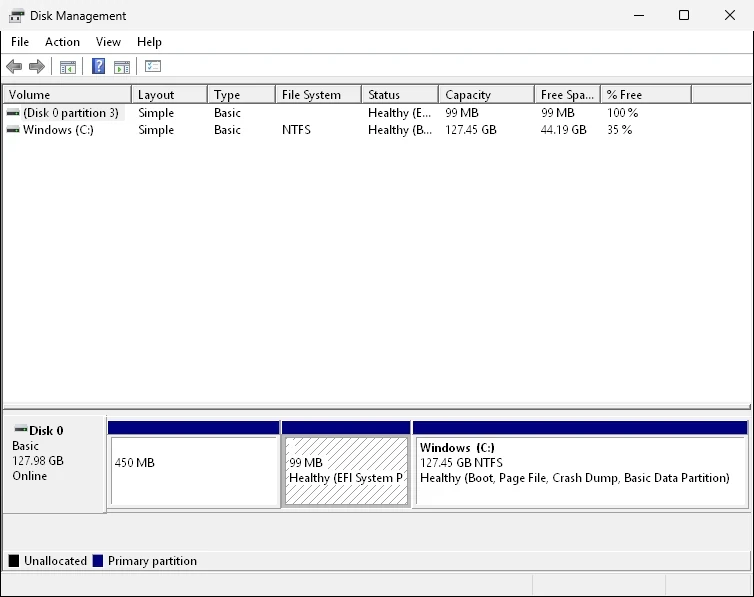Image resolution: width=754 pixels, height=597 pixels.
Task: Open Help via the blue question mark icon
Action: point(99,66)
